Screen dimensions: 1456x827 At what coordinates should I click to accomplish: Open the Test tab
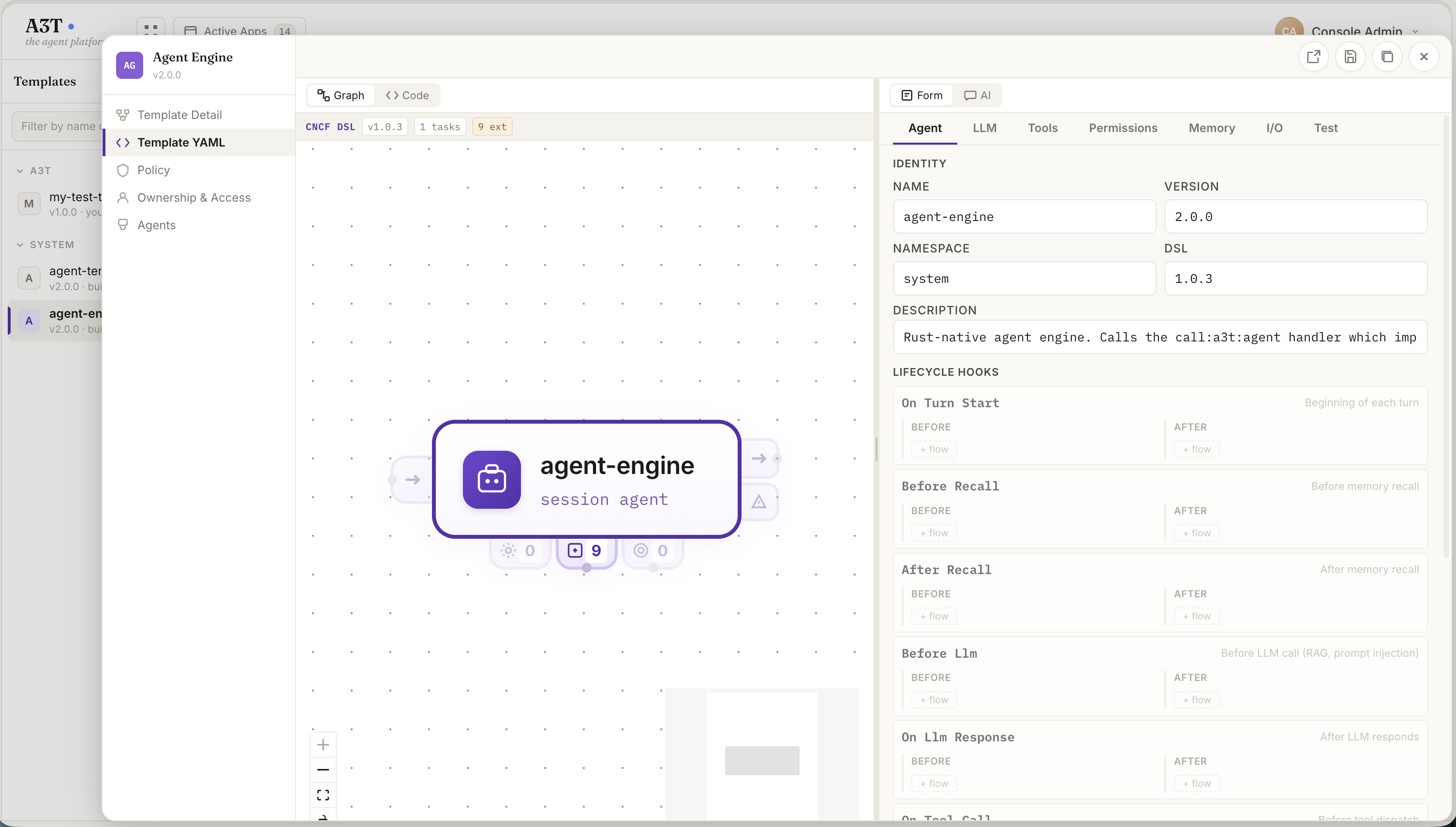1325,128
